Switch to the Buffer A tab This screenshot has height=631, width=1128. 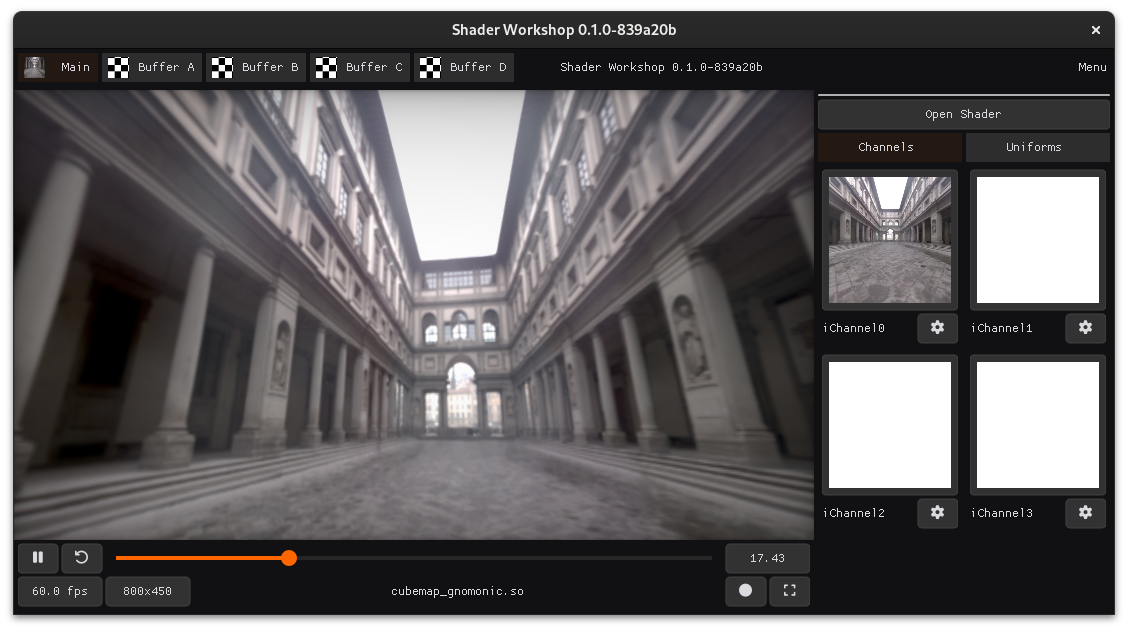[152, 67]
